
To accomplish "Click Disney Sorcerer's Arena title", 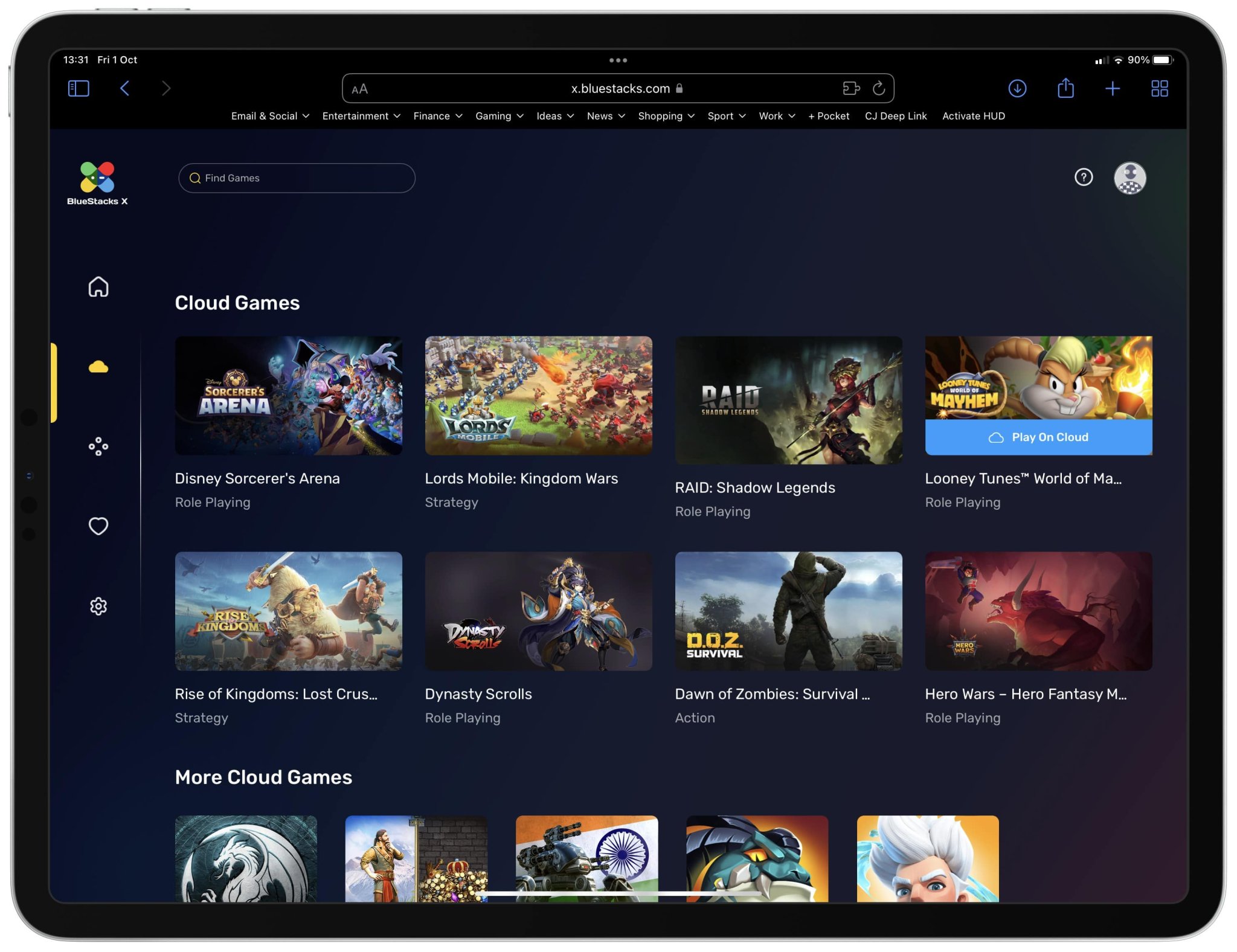I will pos(257,478).
